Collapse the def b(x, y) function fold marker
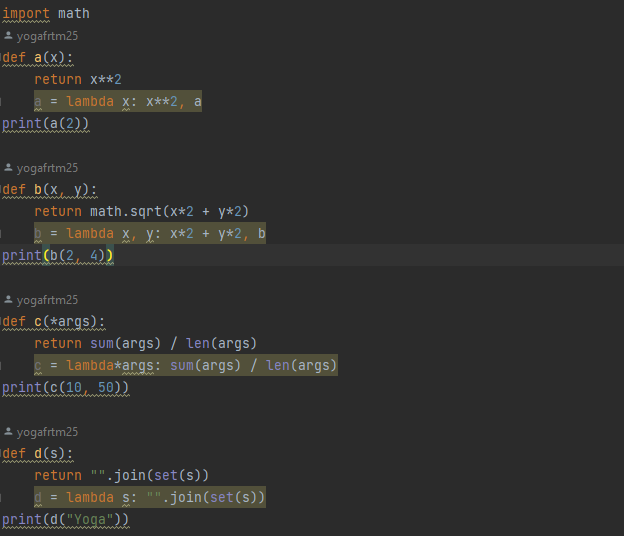Viewport: 624px width, 536px height. point(1,190)
